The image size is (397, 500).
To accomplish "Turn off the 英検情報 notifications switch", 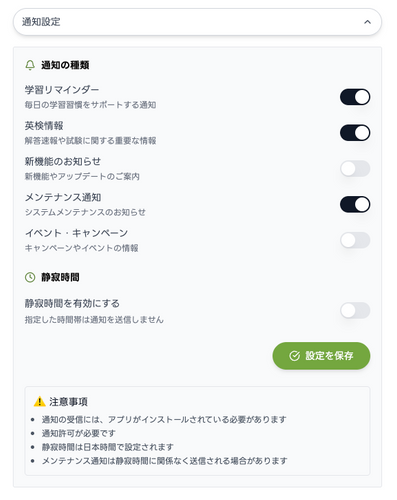I will click(355, 133).
